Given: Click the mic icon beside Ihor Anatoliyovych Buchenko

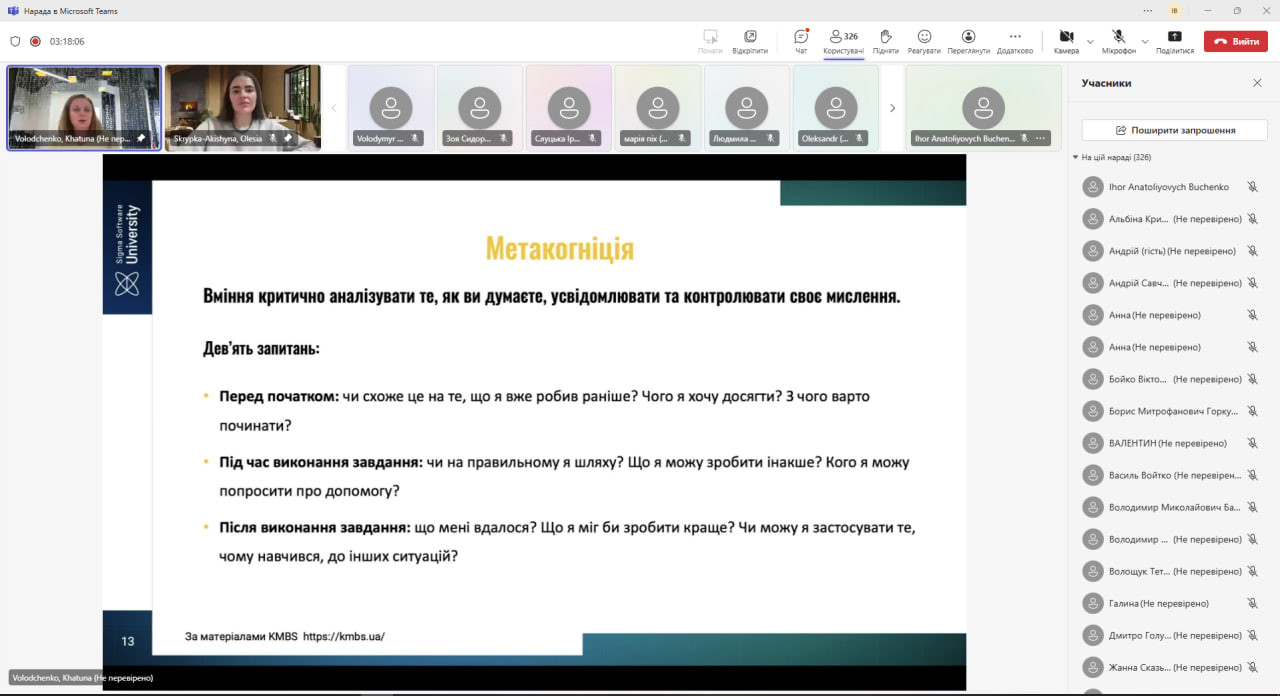Looking at the screenshot, I should pyautogui.click(x=1252, y=187).
